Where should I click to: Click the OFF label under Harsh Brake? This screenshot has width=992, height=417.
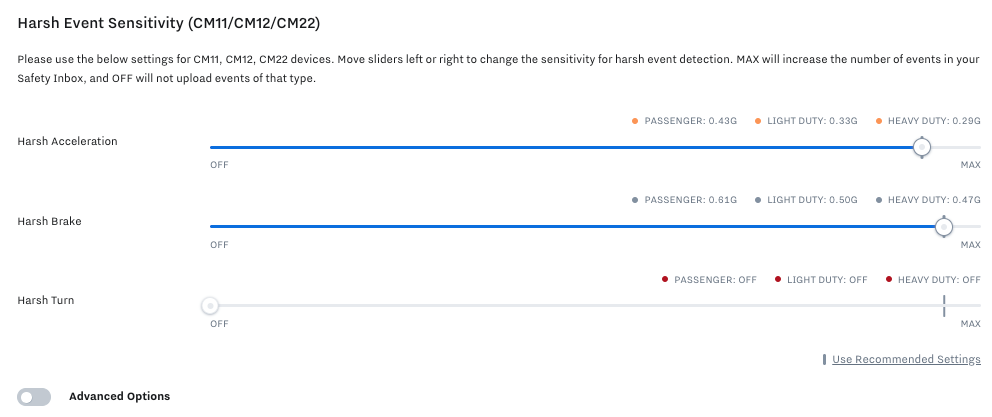coord(219,244)
